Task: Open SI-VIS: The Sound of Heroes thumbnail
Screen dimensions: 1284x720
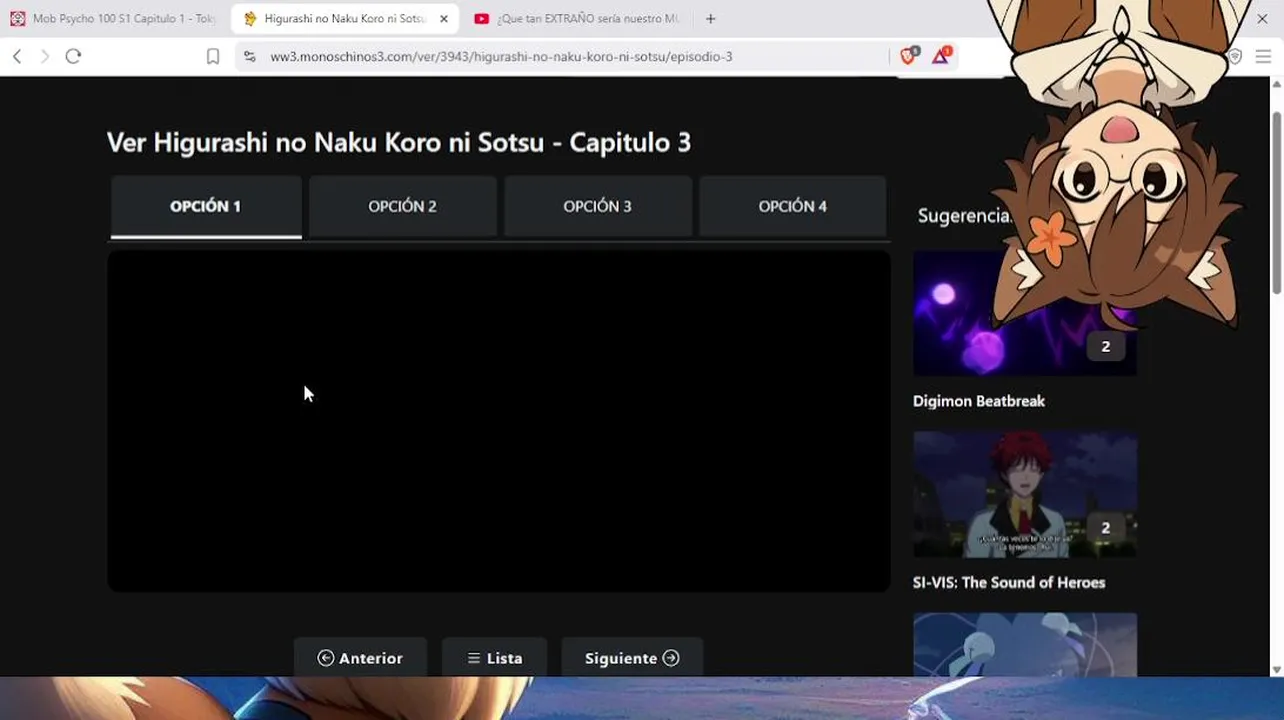Action: click(x=1024, y=494)
